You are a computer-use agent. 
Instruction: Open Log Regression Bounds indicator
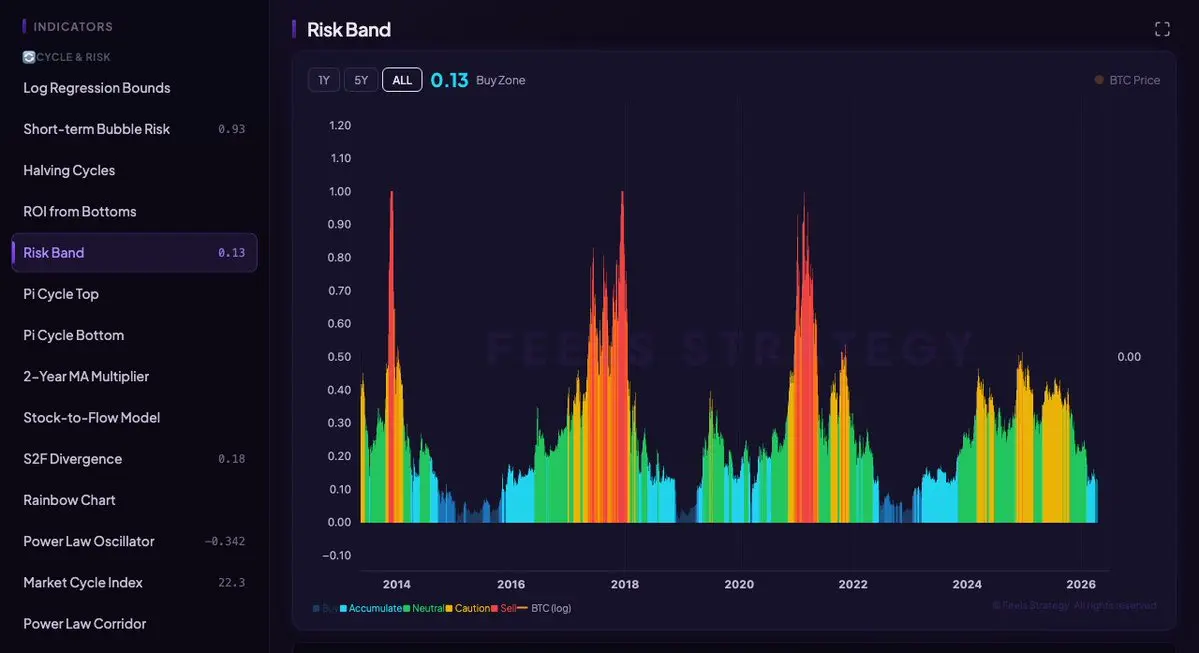tap(134, 88)
